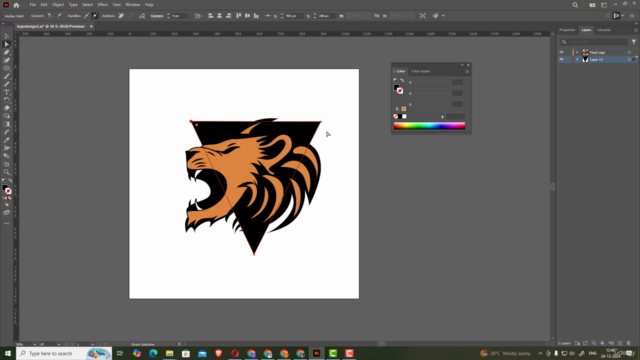
Task: Select the Curvature tool
Action: coord(7,60)
